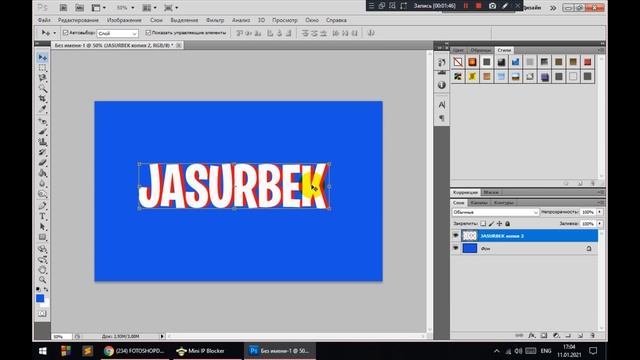Viewport: 640px width, 360px height.
Task: Swap foreground and background colors
Action: (x=46, y=289)
